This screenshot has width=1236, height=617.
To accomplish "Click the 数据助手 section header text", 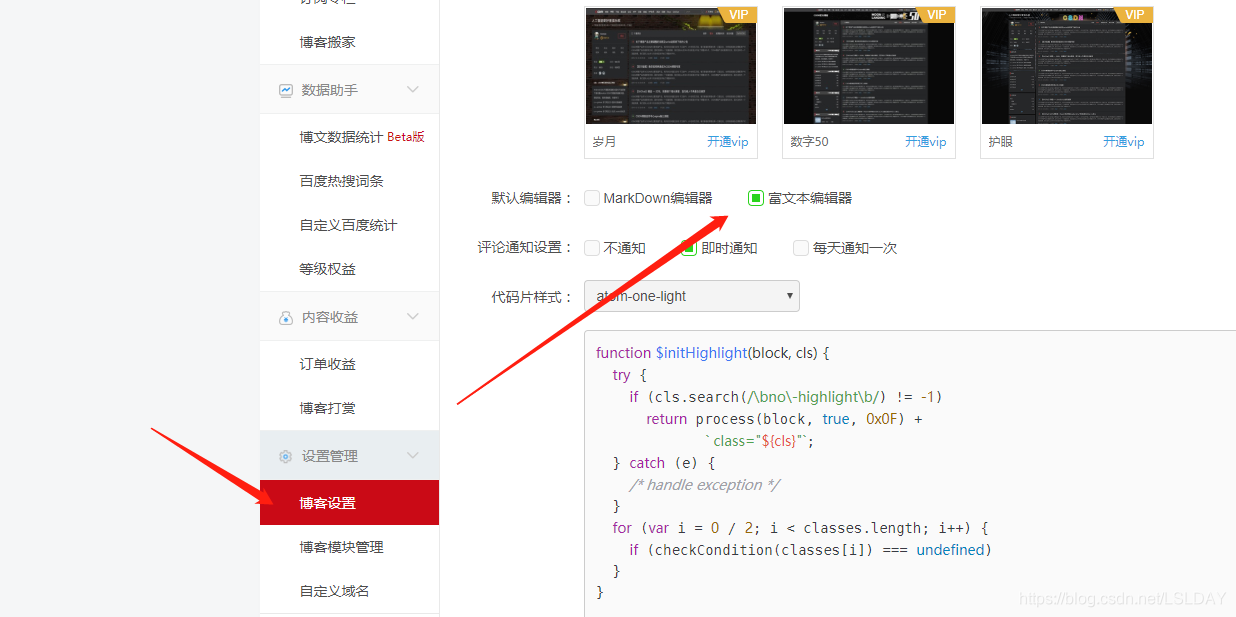I will click(x=330, y=90).
